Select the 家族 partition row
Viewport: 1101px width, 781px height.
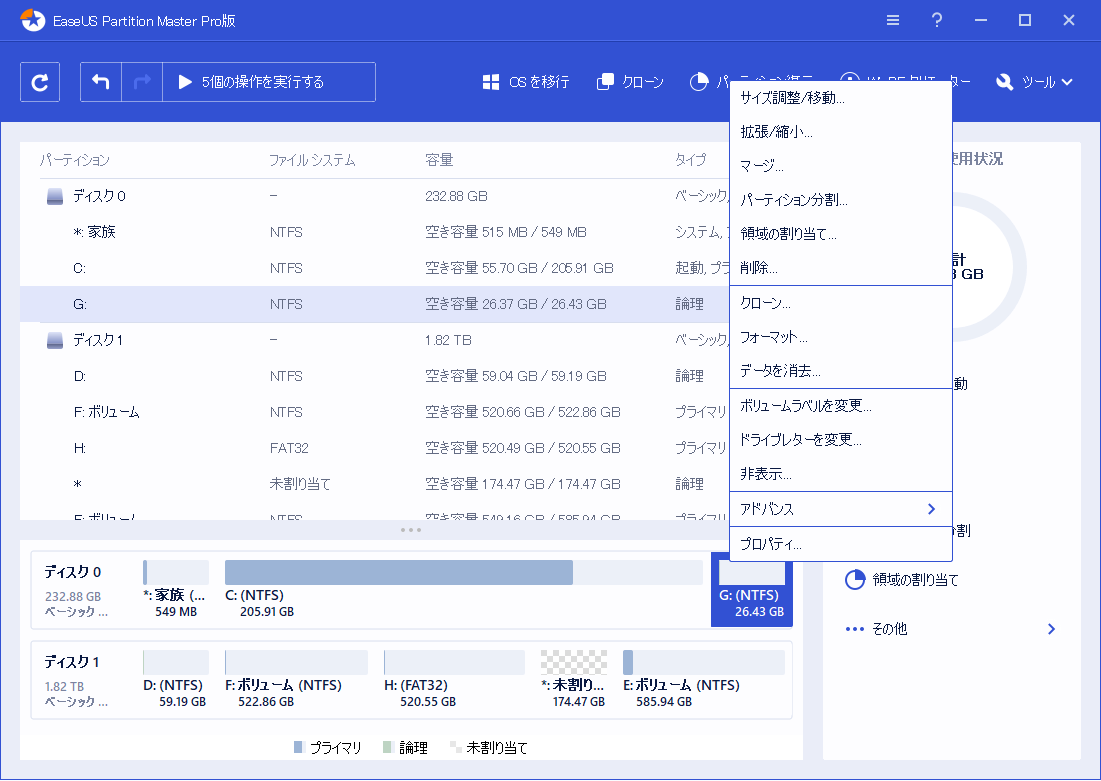point(375,232)
